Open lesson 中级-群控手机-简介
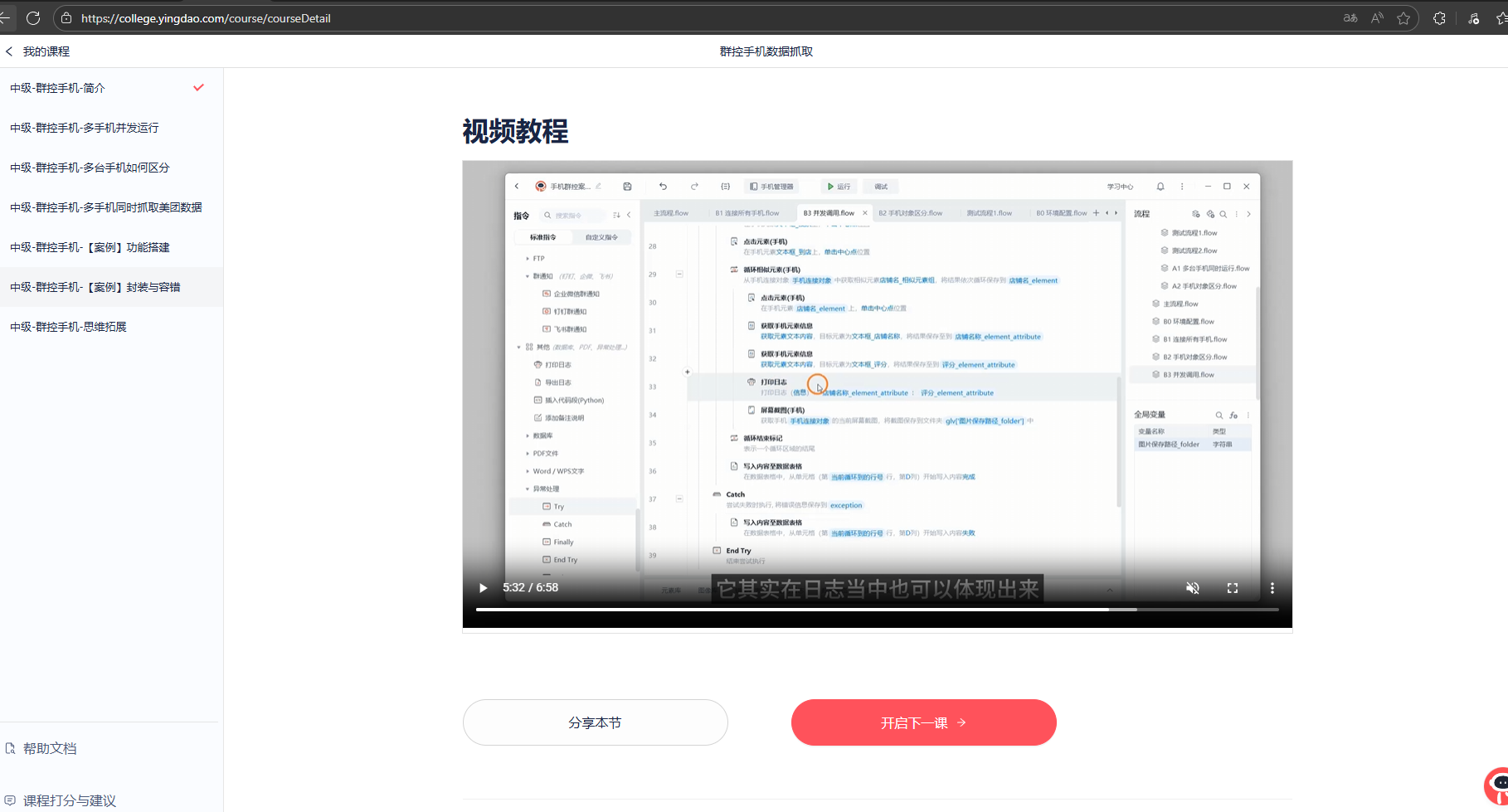The width and height of the screenshot is (1508, 812). 111,88
